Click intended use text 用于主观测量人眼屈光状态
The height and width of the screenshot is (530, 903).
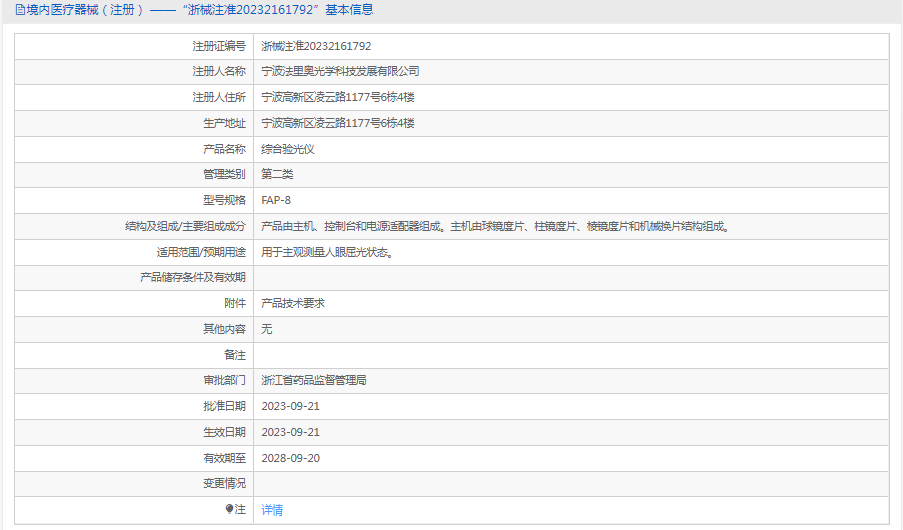pyautogui.click(x=327, y=252)
